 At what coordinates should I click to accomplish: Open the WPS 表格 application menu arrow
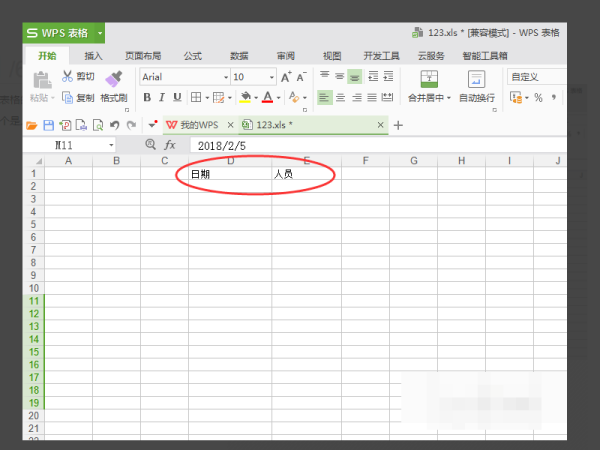point(100,33)
